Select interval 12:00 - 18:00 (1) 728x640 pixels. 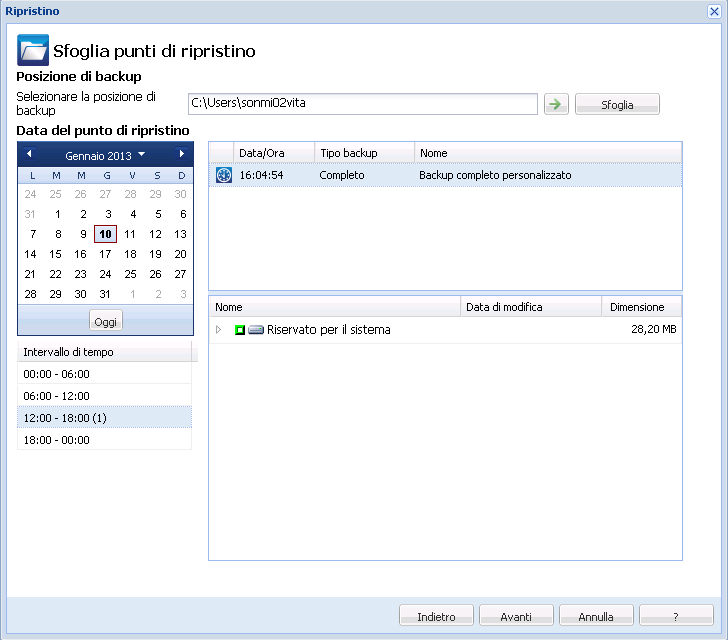(104, 418)
